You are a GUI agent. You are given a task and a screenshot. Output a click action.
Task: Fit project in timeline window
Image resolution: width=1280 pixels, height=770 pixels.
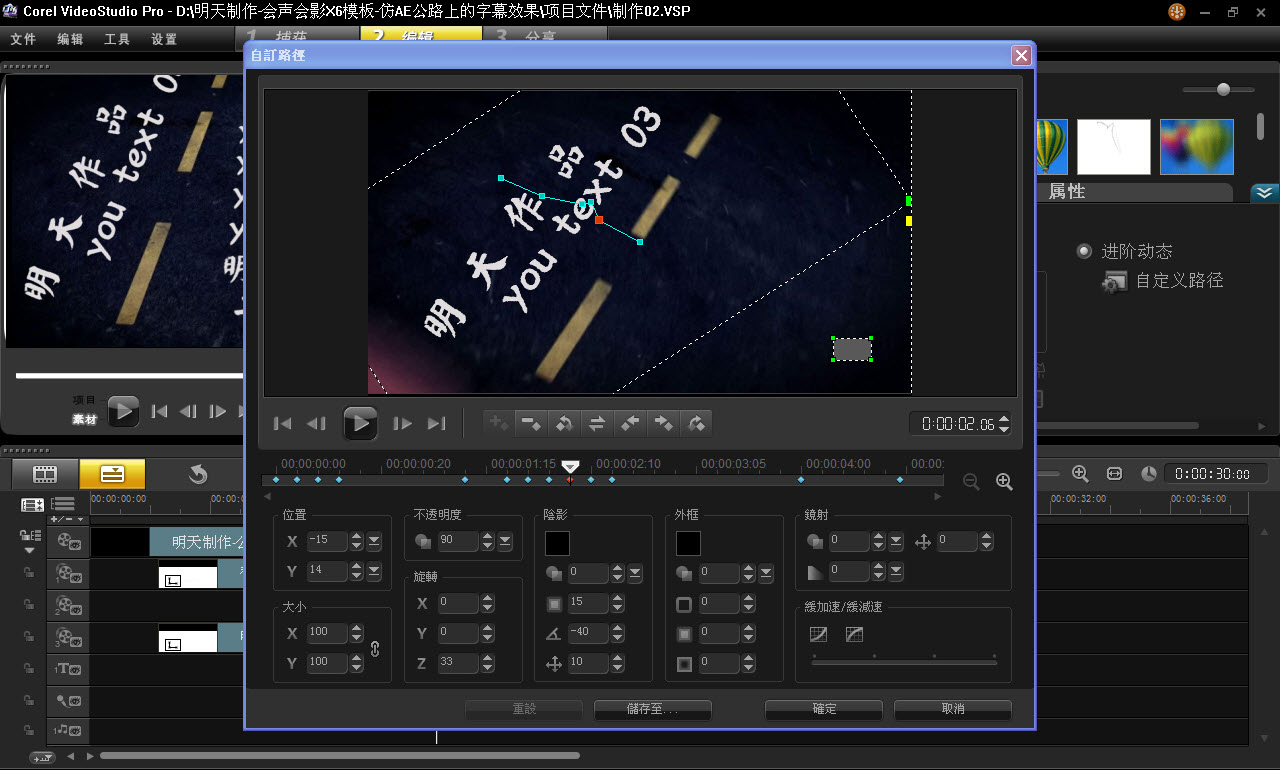coord(1114,473)
